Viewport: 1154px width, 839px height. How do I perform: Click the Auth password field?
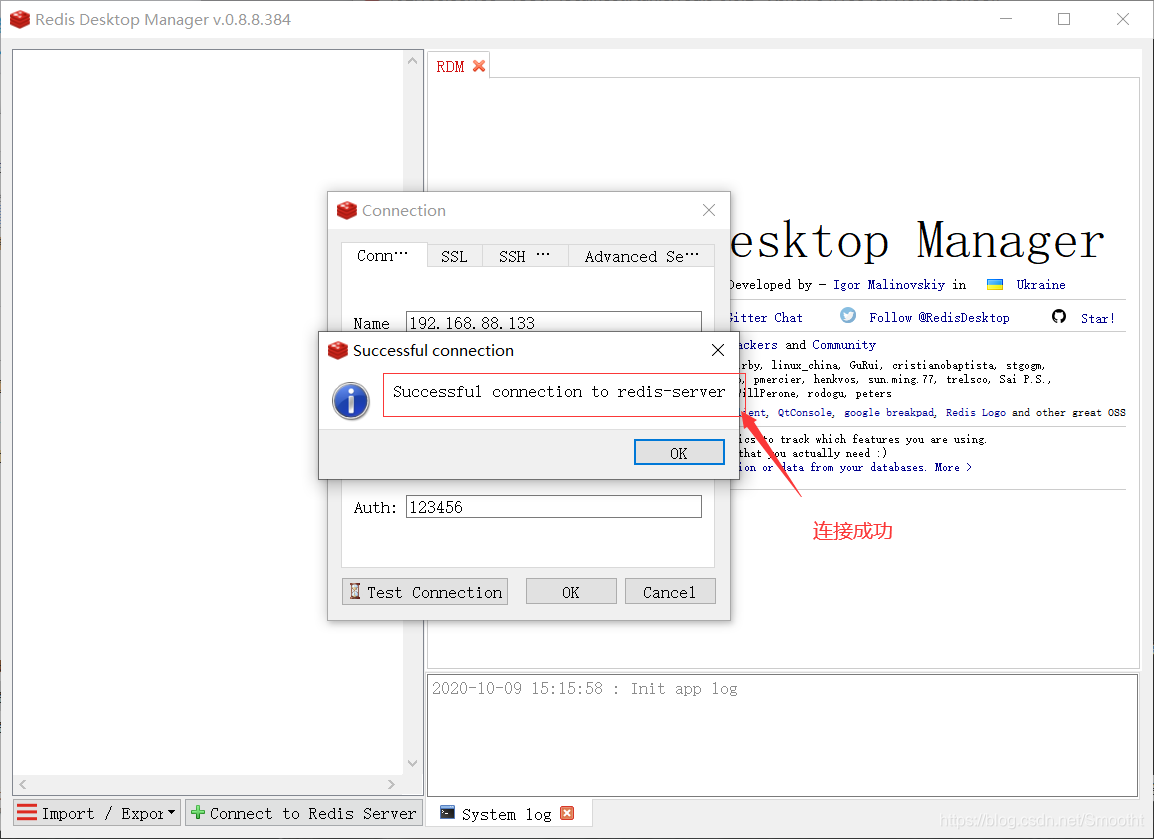tap(553, 506)
